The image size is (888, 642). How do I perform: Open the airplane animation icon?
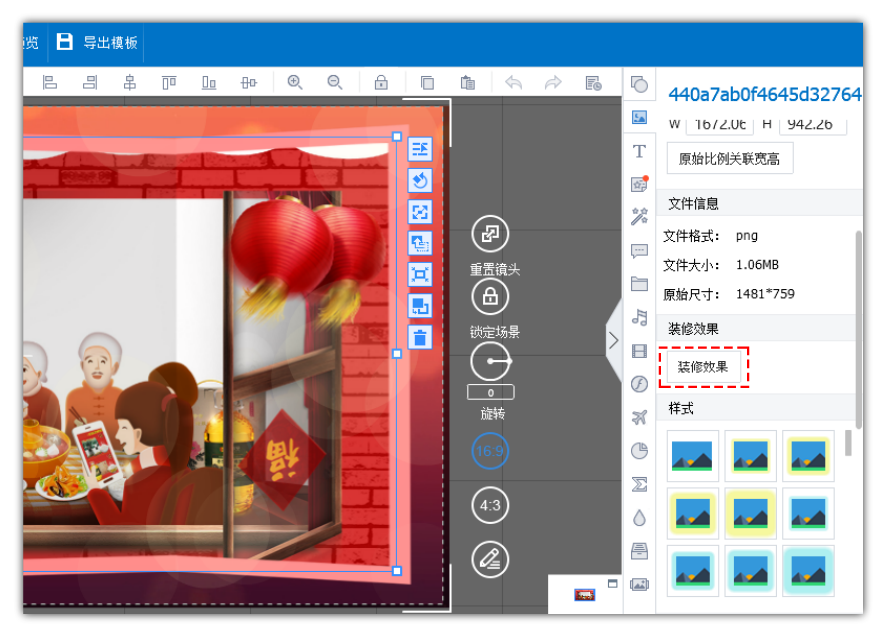point(639,418)
